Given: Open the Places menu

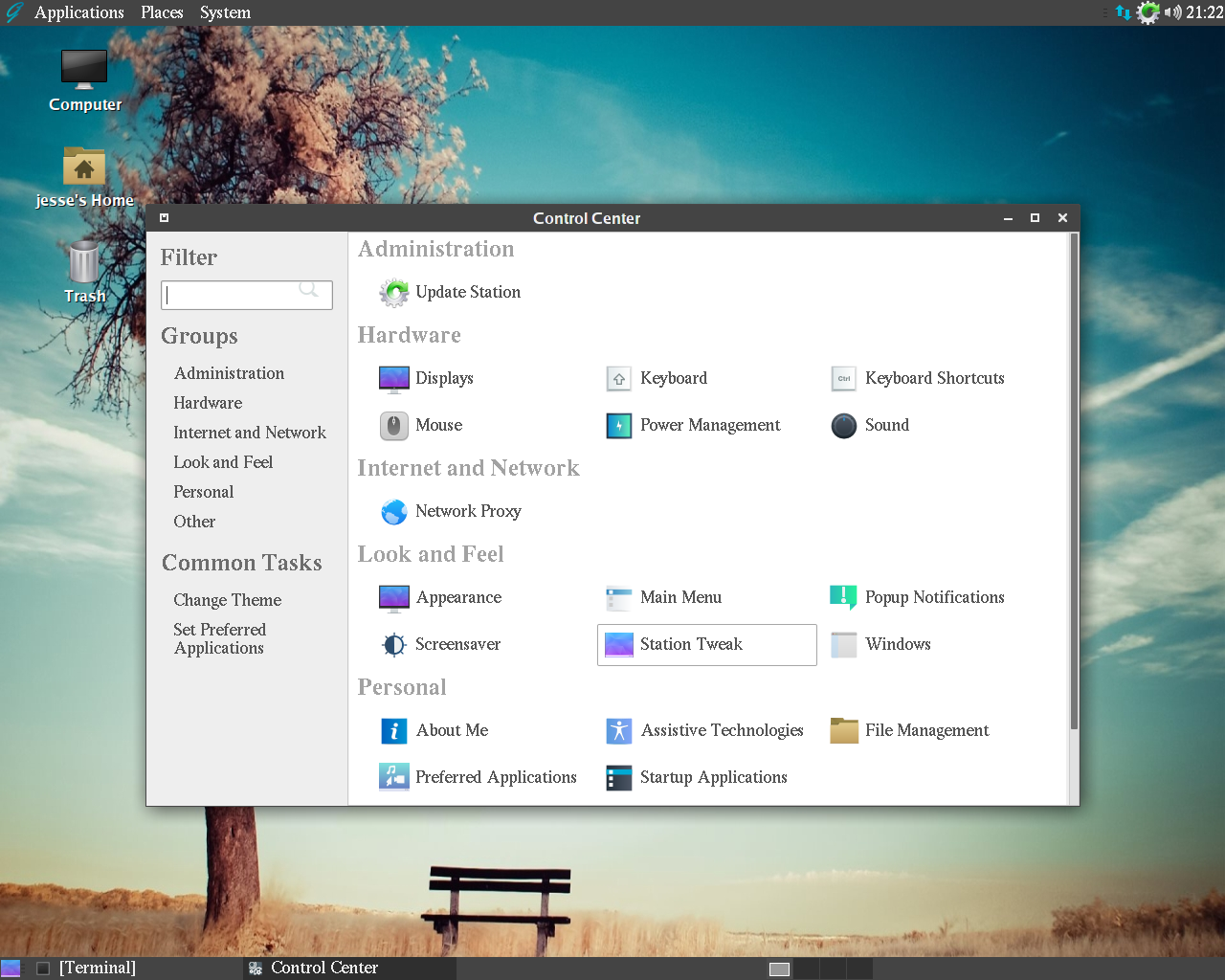Looking at the screenshot, I should (x=162, y=12).
